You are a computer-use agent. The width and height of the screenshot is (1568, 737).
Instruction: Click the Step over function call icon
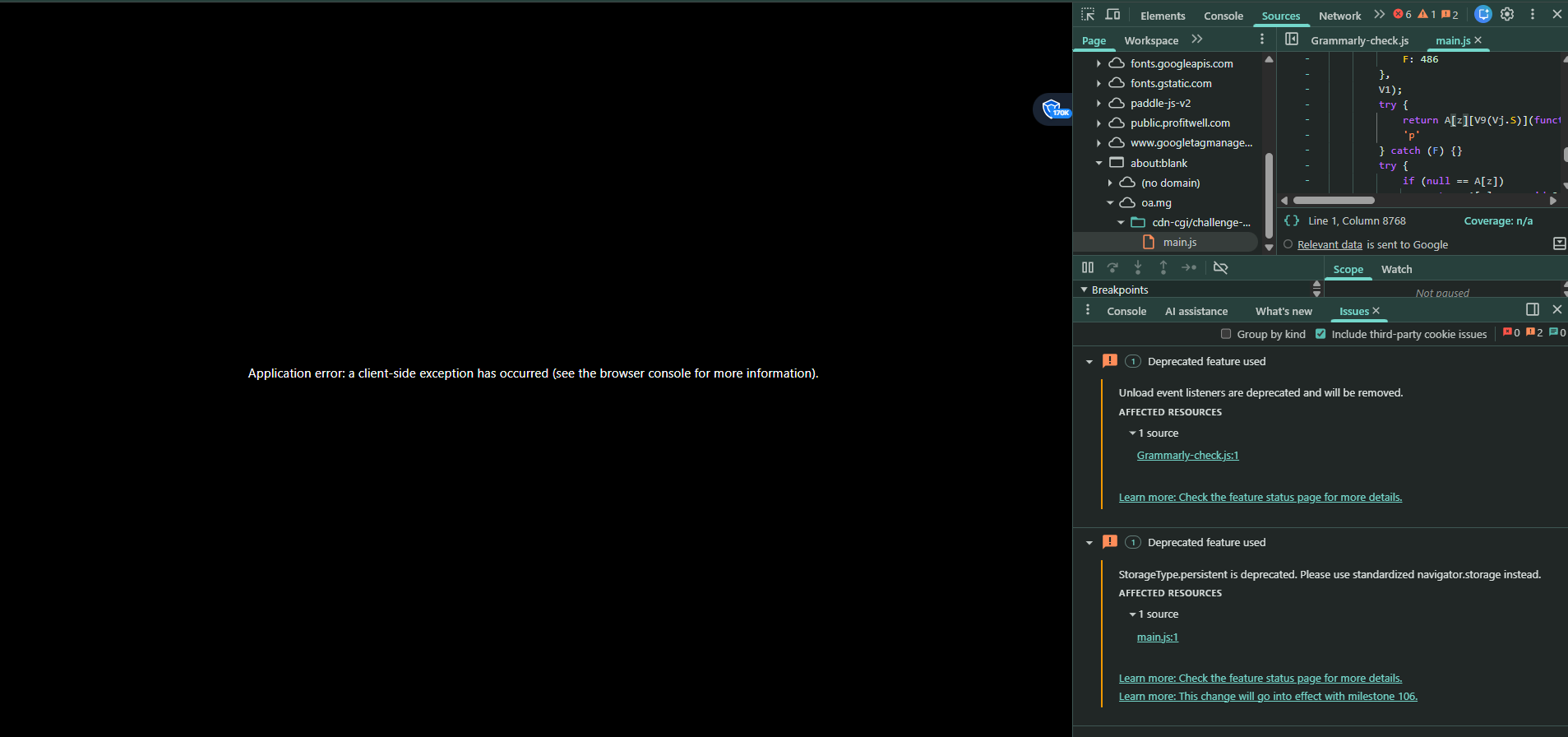tap(1112, 267)
